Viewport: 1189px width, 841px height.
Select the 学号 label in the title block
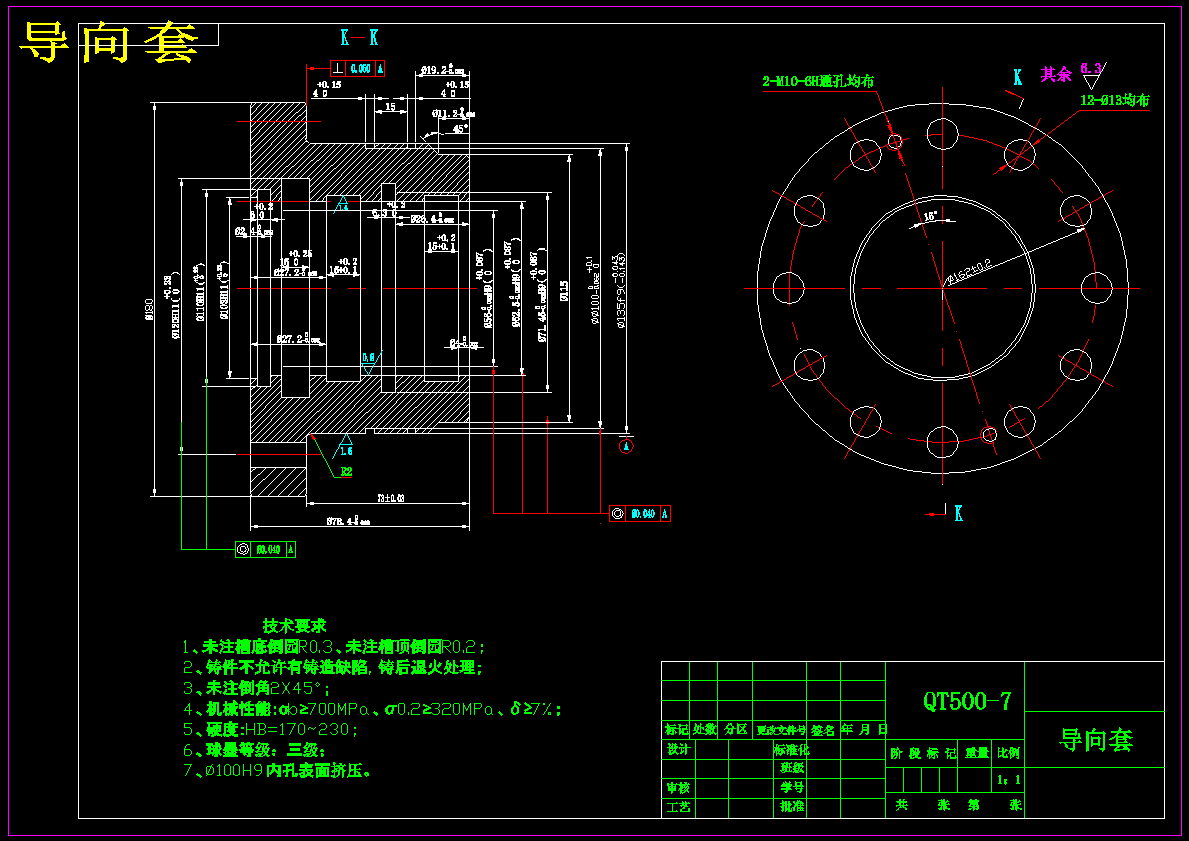click(x=792, y=787)
